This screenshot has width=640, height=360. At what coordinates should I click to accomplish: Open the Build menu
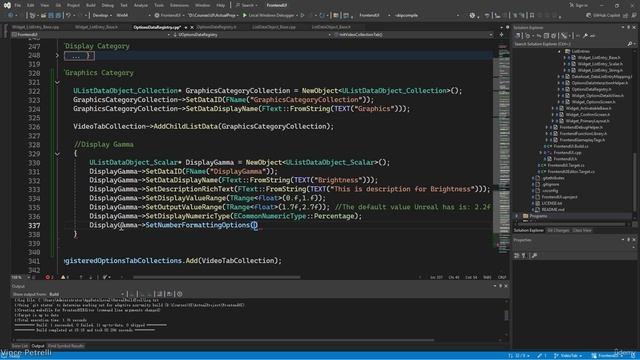click(x=91, y=5)
